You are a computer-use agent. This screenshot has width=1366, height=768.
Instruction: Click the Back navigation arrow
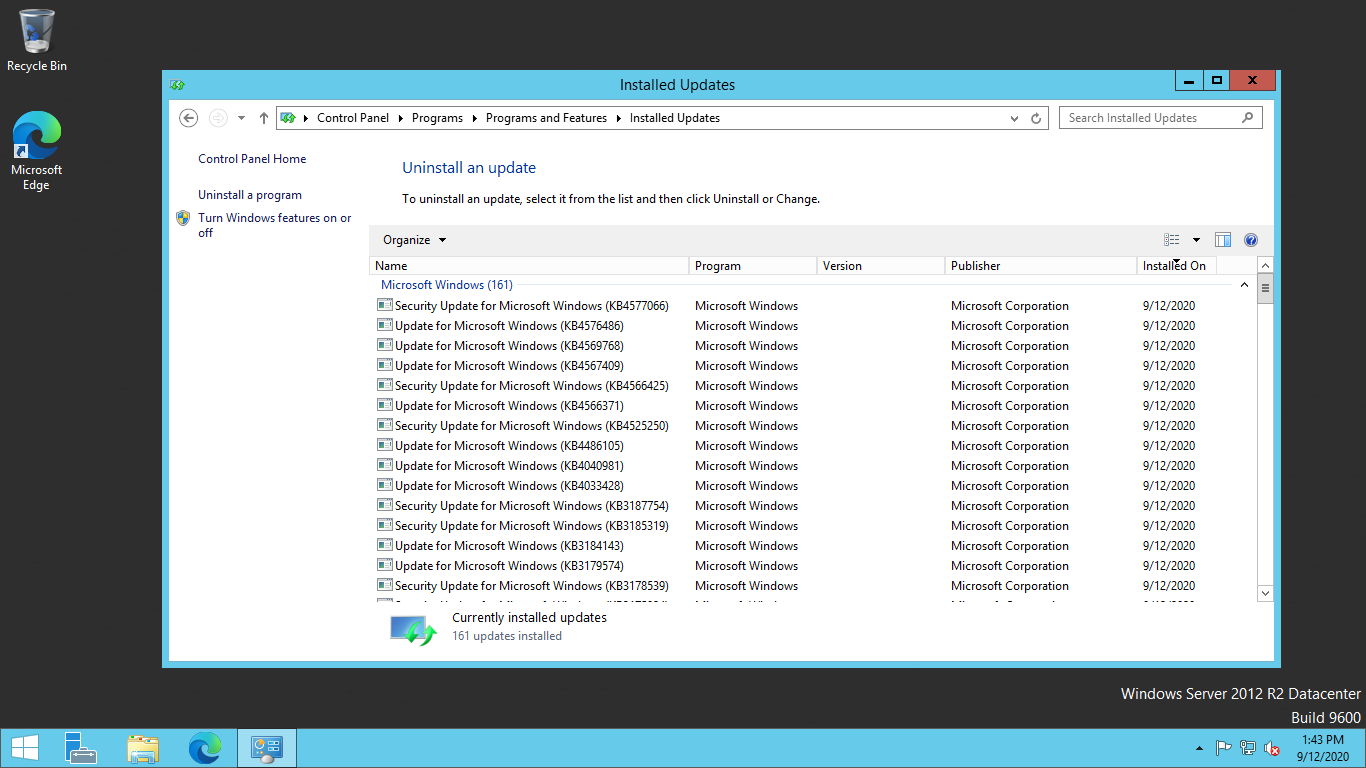[x=188, y=118]
